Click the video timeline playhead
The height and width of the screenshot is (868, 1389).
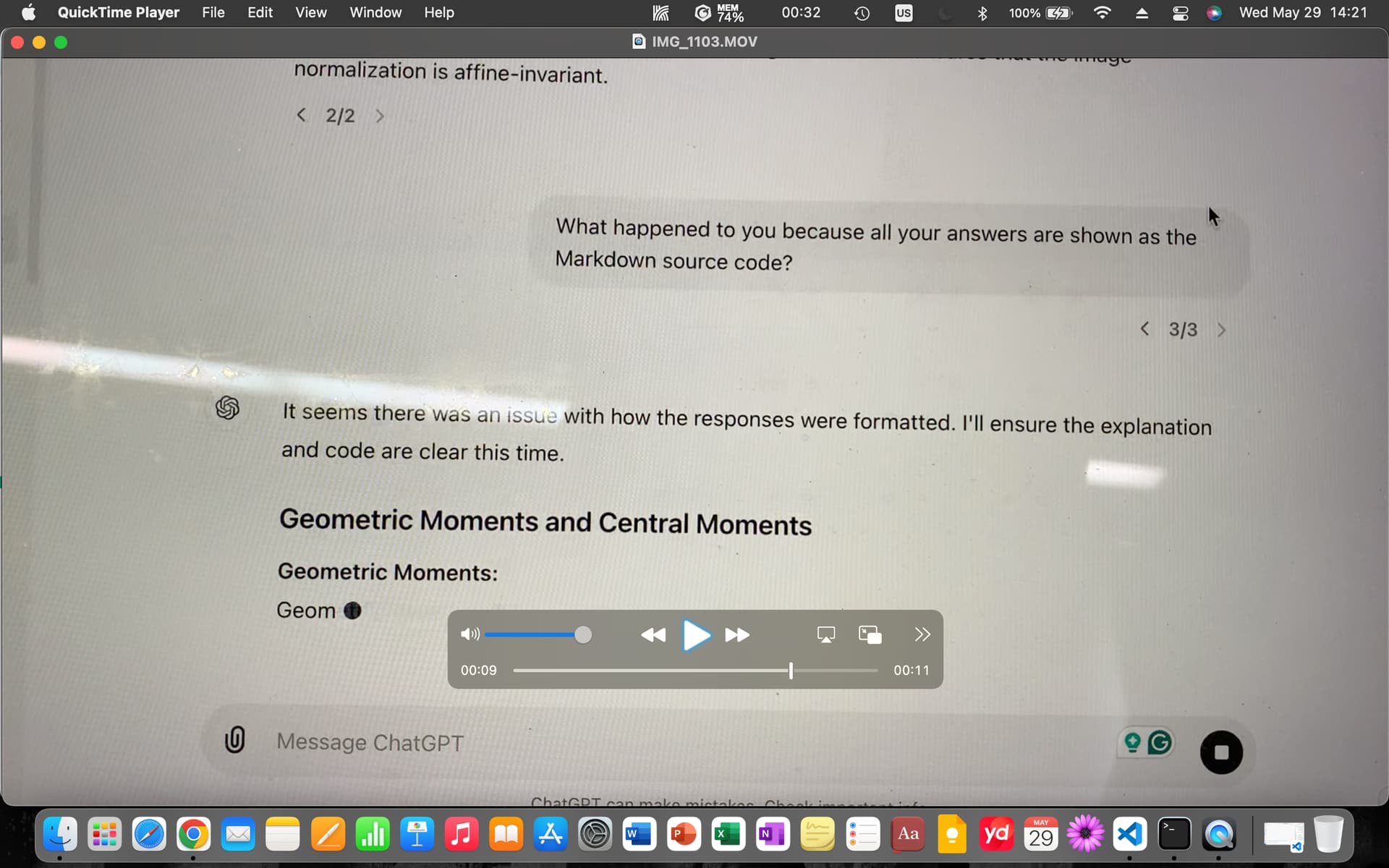(x=791, y=671)
